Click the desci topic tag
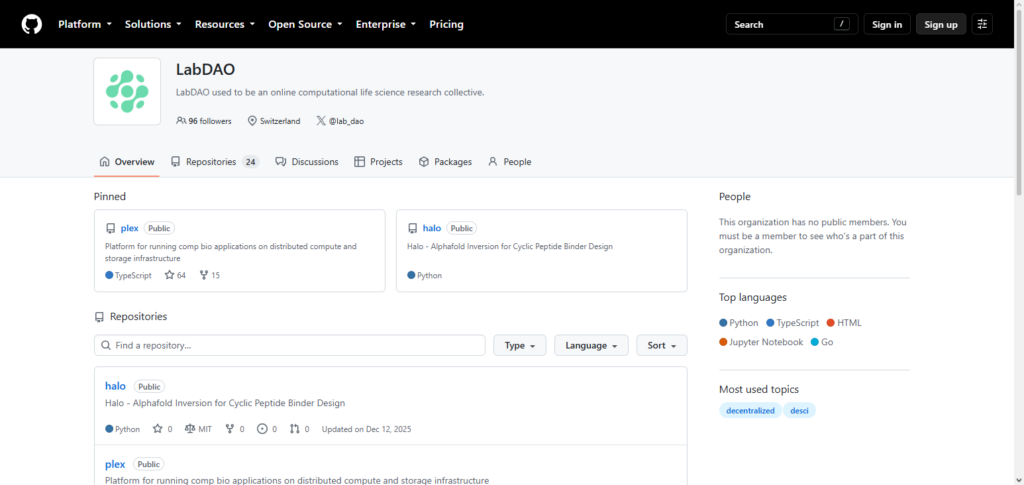This screenshot has width=1024, height=485. 799,411
